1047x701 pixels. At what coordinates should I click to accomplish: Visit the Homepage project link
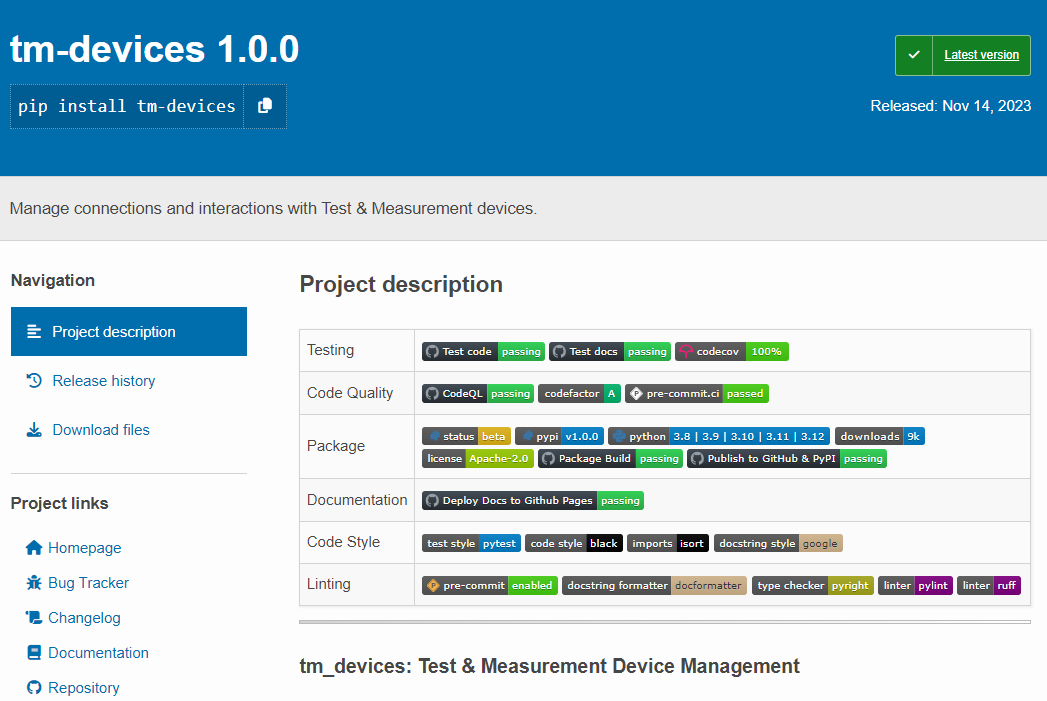84,548
